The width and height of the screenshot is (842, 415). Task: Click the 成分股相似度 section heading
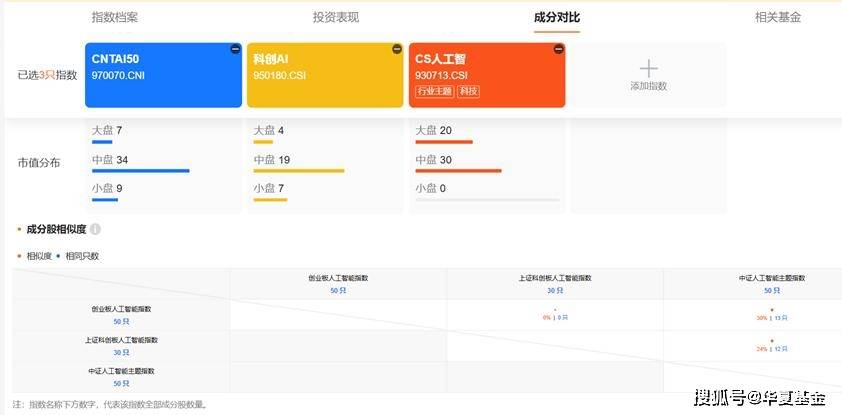56,229
